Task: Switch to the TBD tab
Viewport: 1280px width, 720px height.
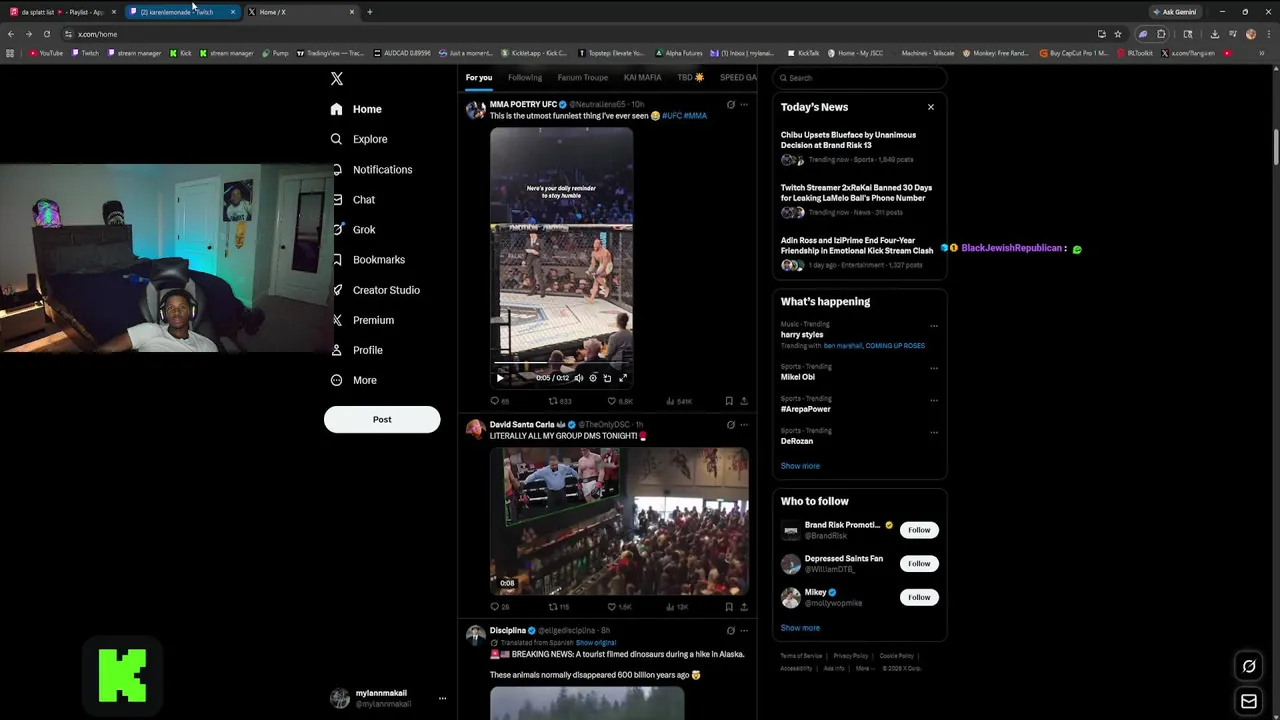Action: [x=690, y=77]
